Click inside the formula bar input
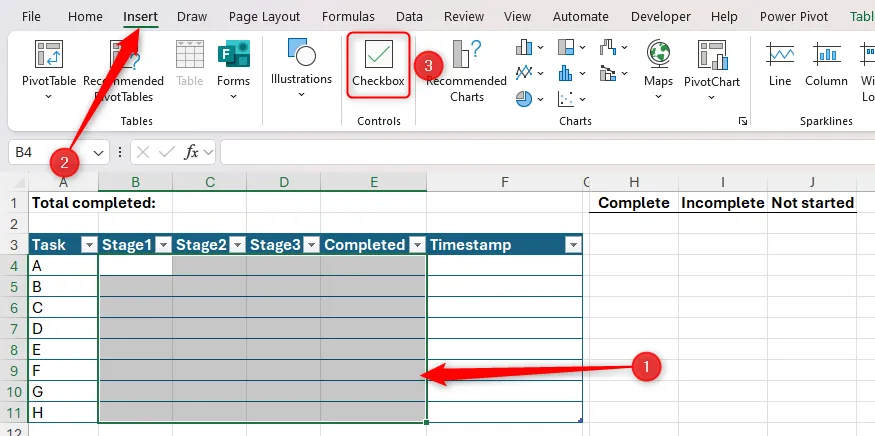Viewport: 875px width, 436px height. coord(540,152)
